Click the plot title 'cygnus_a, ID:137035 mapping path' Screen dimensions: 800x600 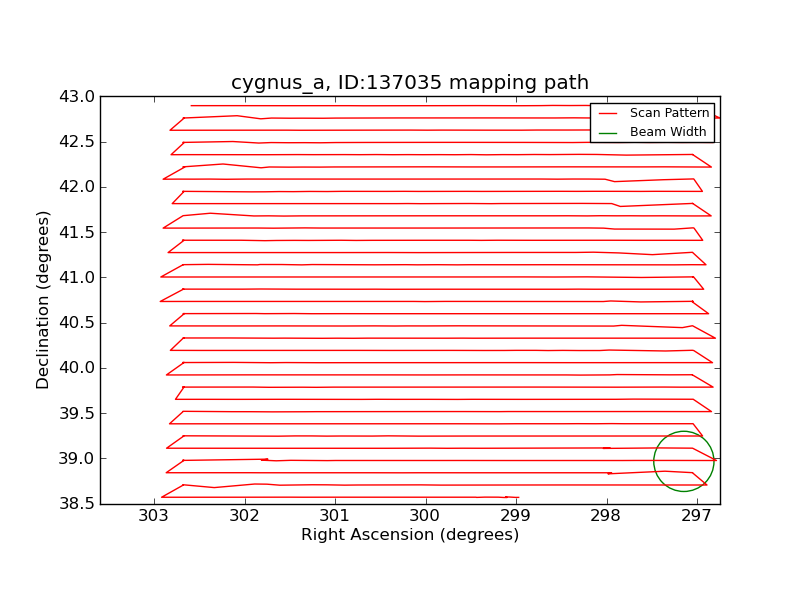click(410, 82)
